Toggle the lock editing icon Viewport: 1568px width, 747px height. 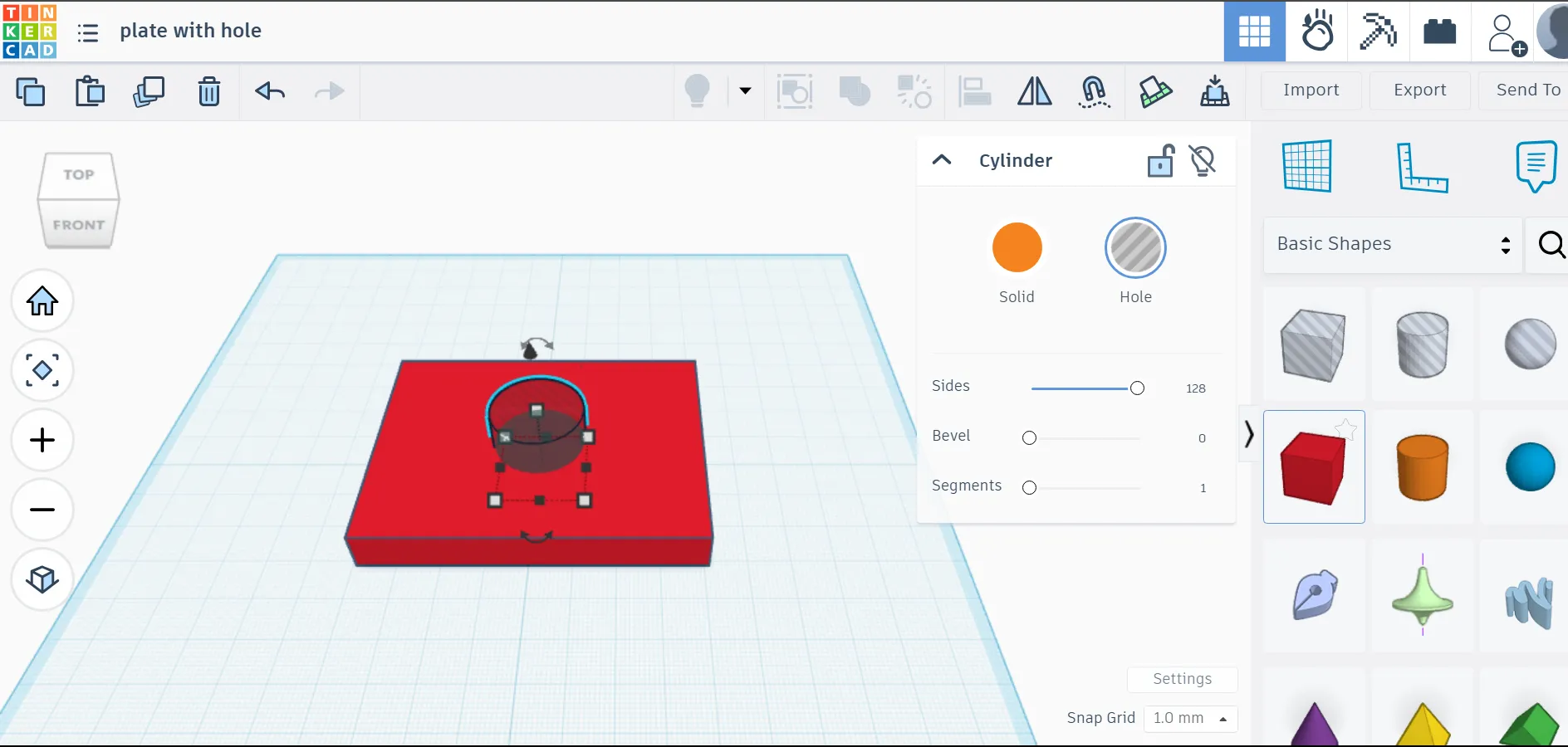tap(1160, 161)
